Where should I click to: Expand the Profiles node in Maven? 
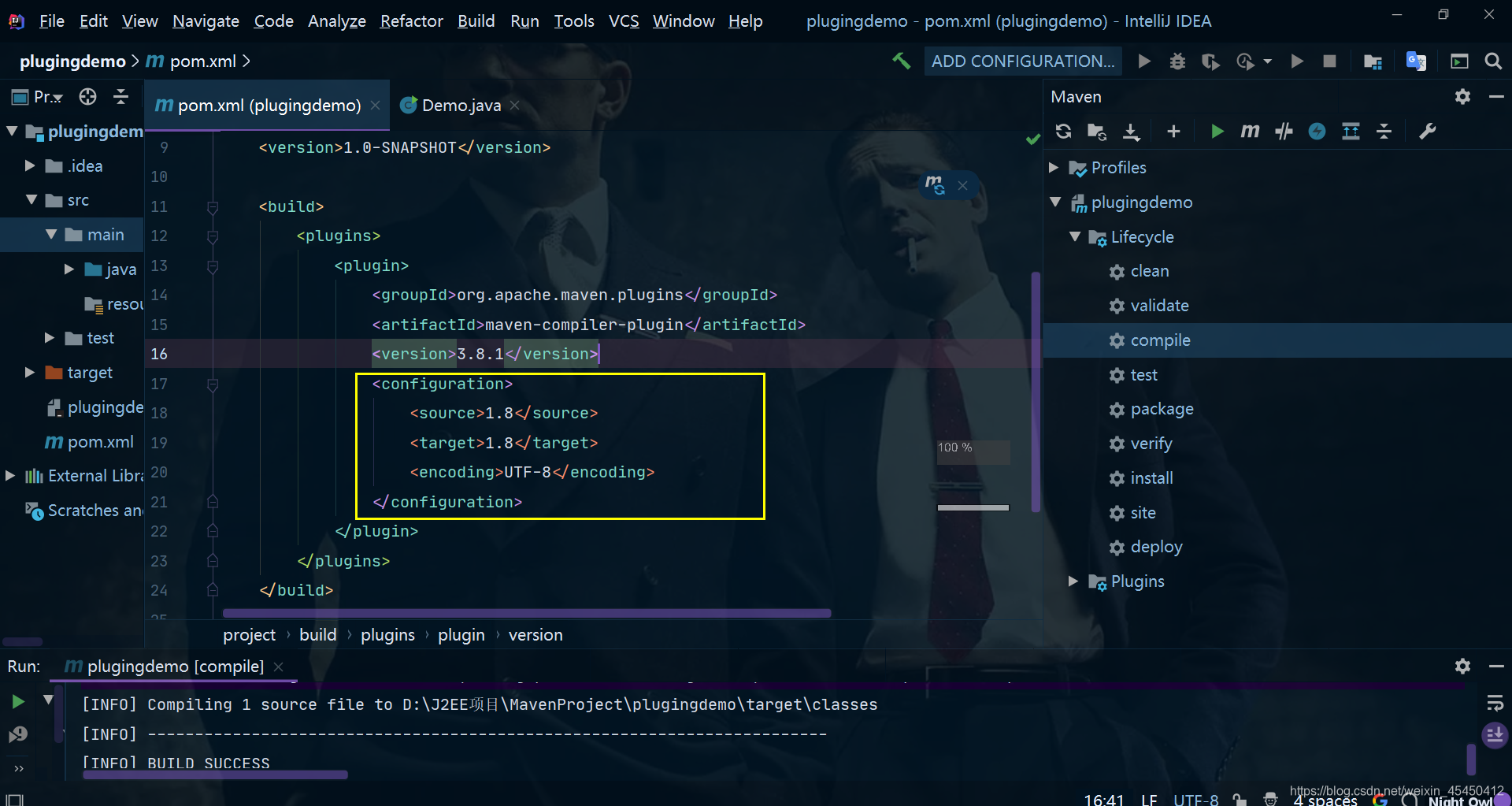pyautogui.click(x=1054, y=167)
